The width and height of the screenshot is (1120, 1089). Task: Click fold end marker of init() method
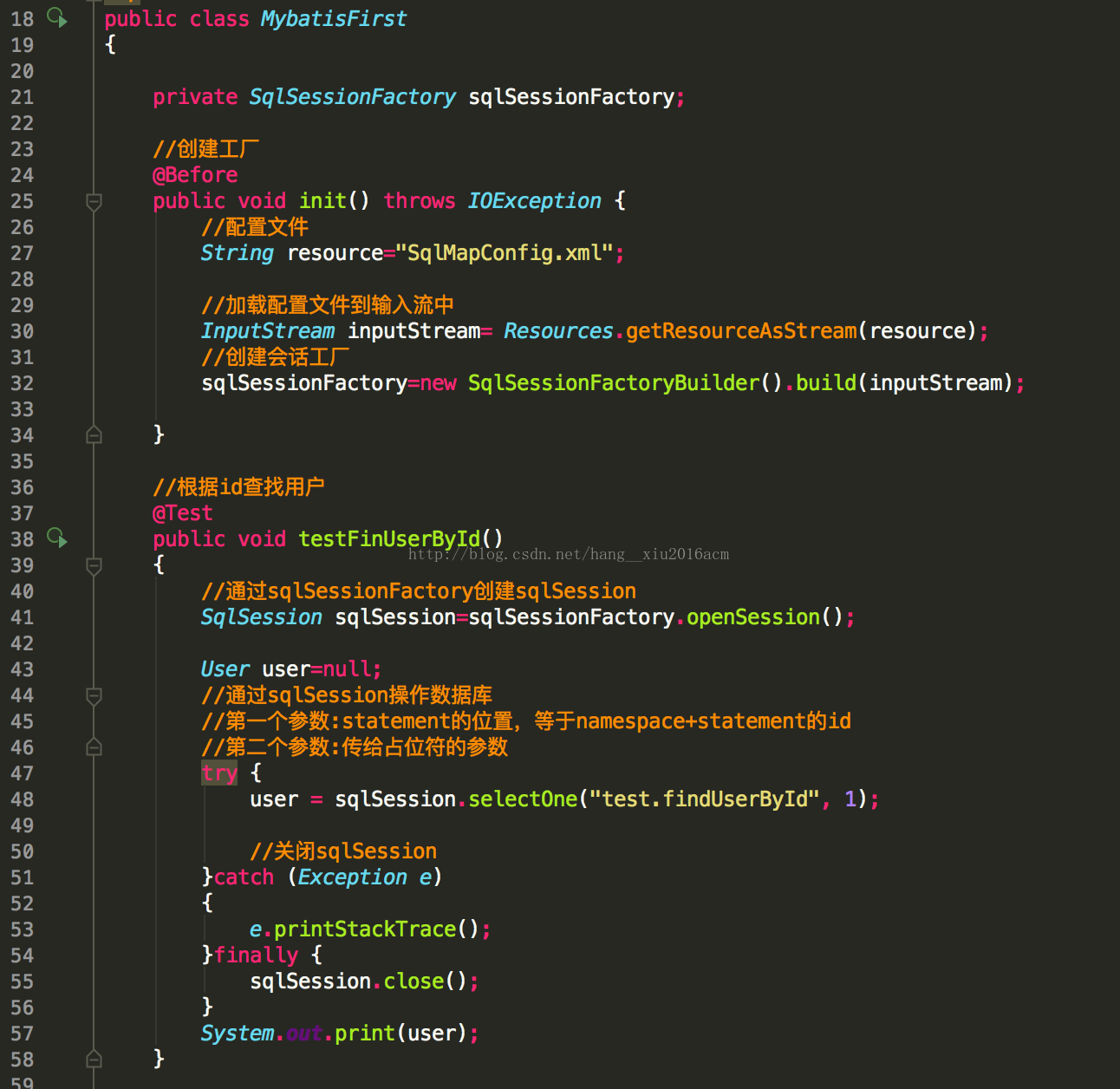coord(94,434)
